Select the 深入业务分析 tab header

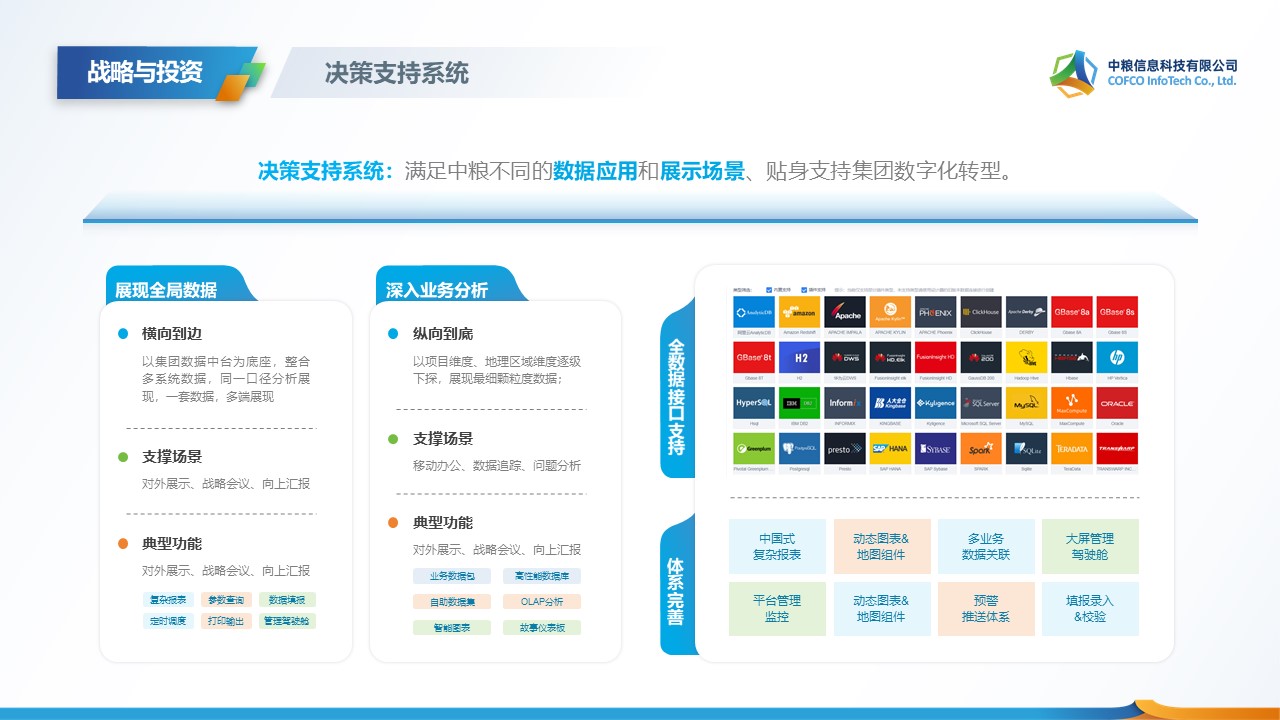coord(437,290)
